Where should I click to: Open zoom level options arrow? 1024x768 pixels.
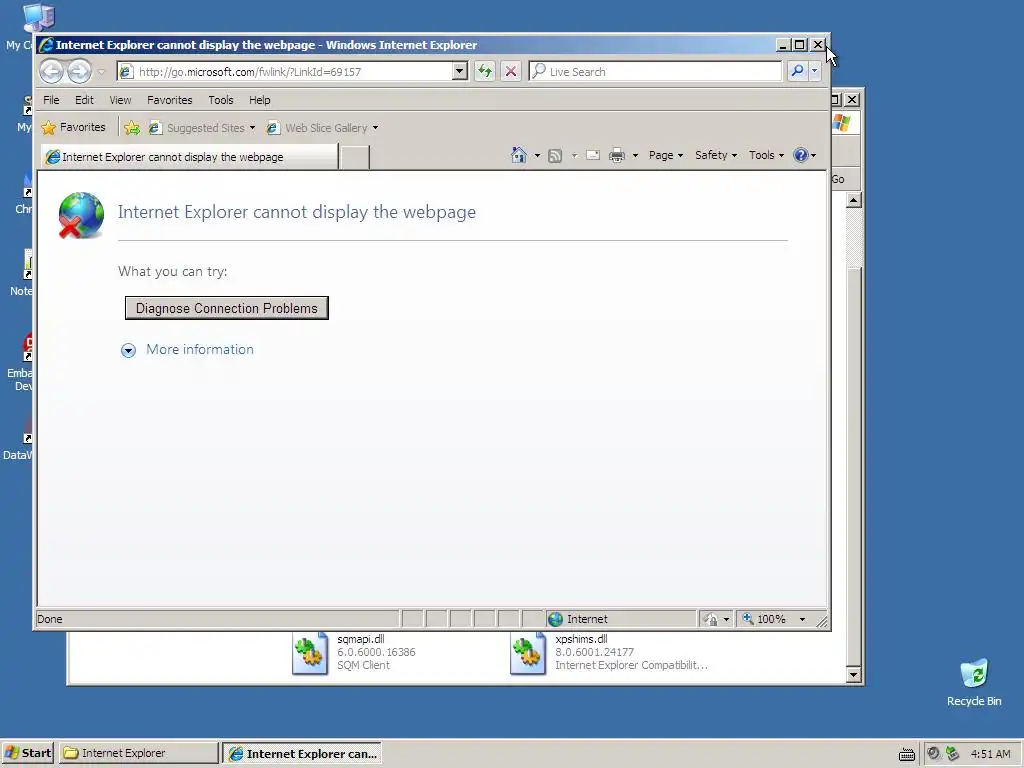(802, 619)
